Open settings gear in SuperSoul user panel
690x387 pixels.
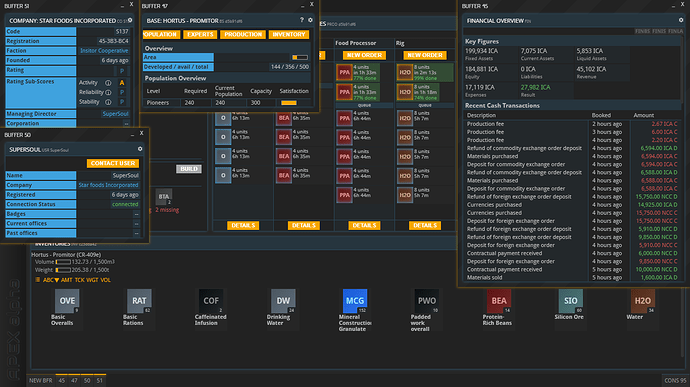(140, 149)
